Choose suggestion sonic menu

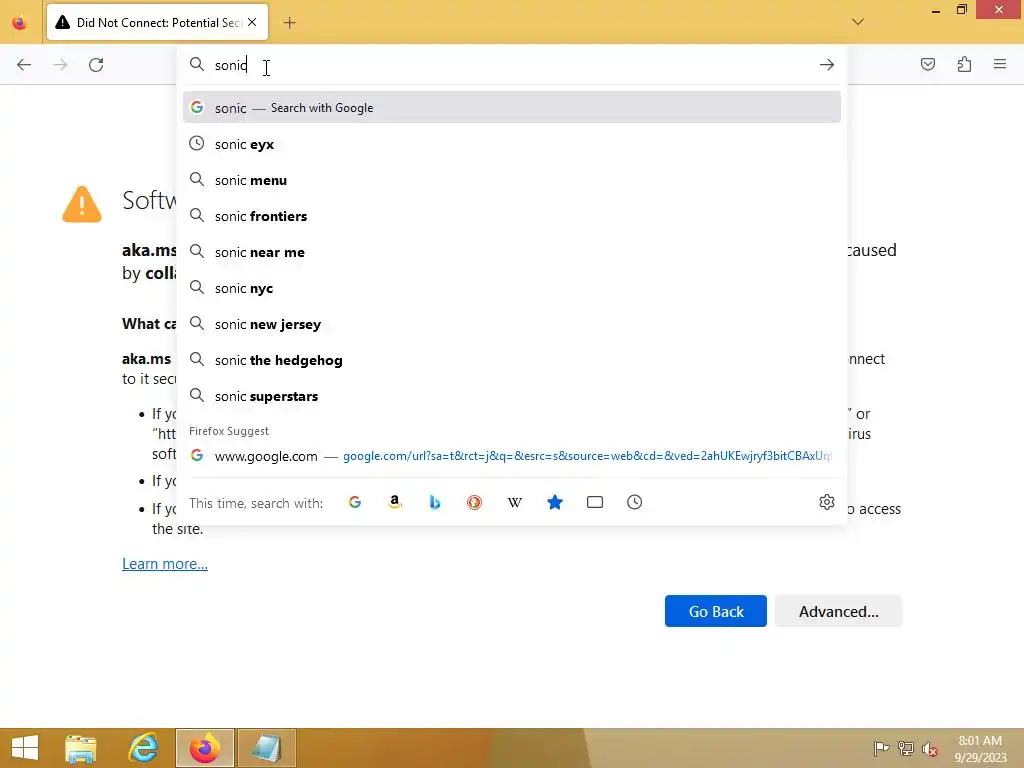(512, 180)
